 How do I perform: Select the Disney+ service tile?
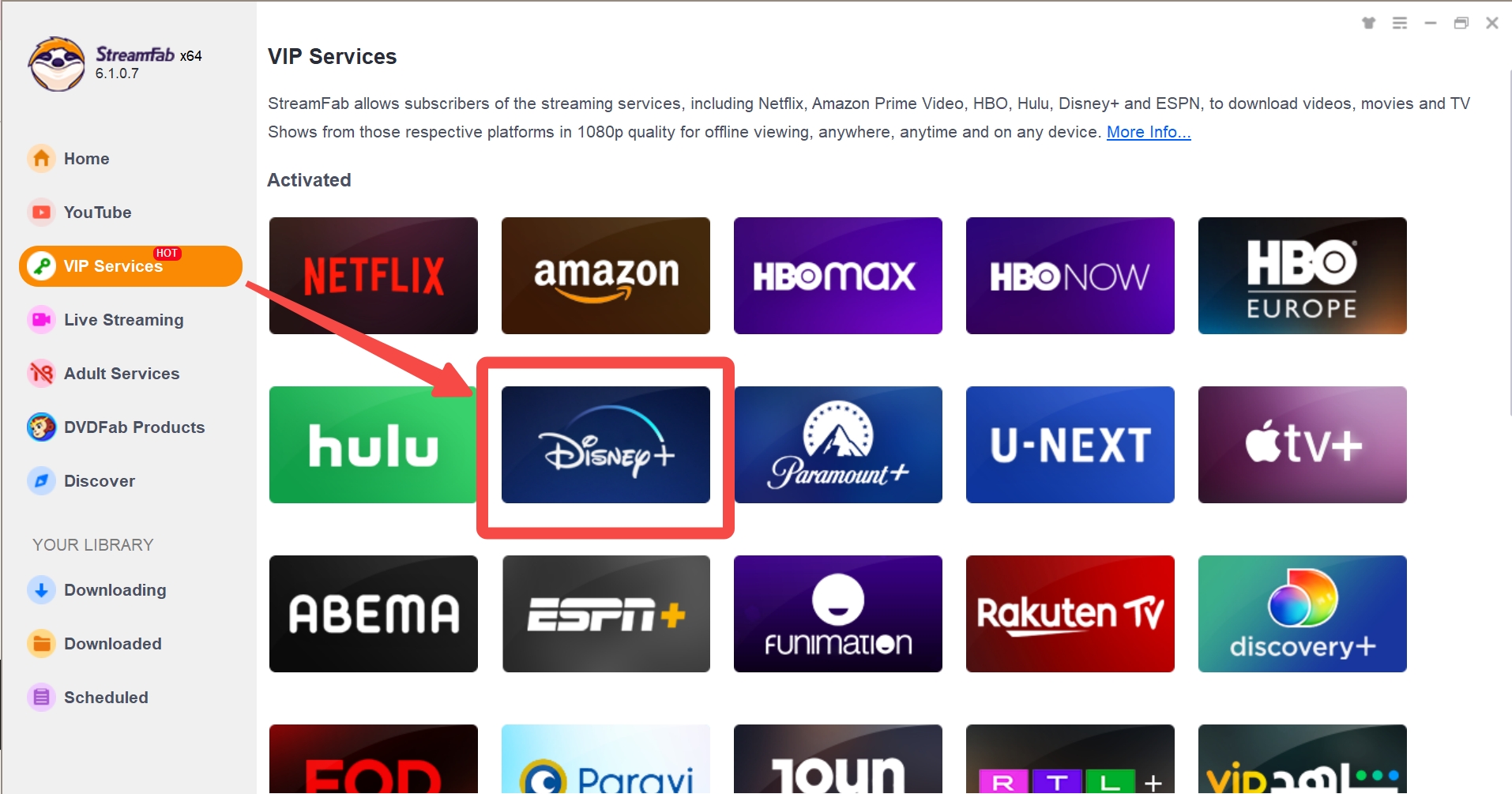pos(605,445)
